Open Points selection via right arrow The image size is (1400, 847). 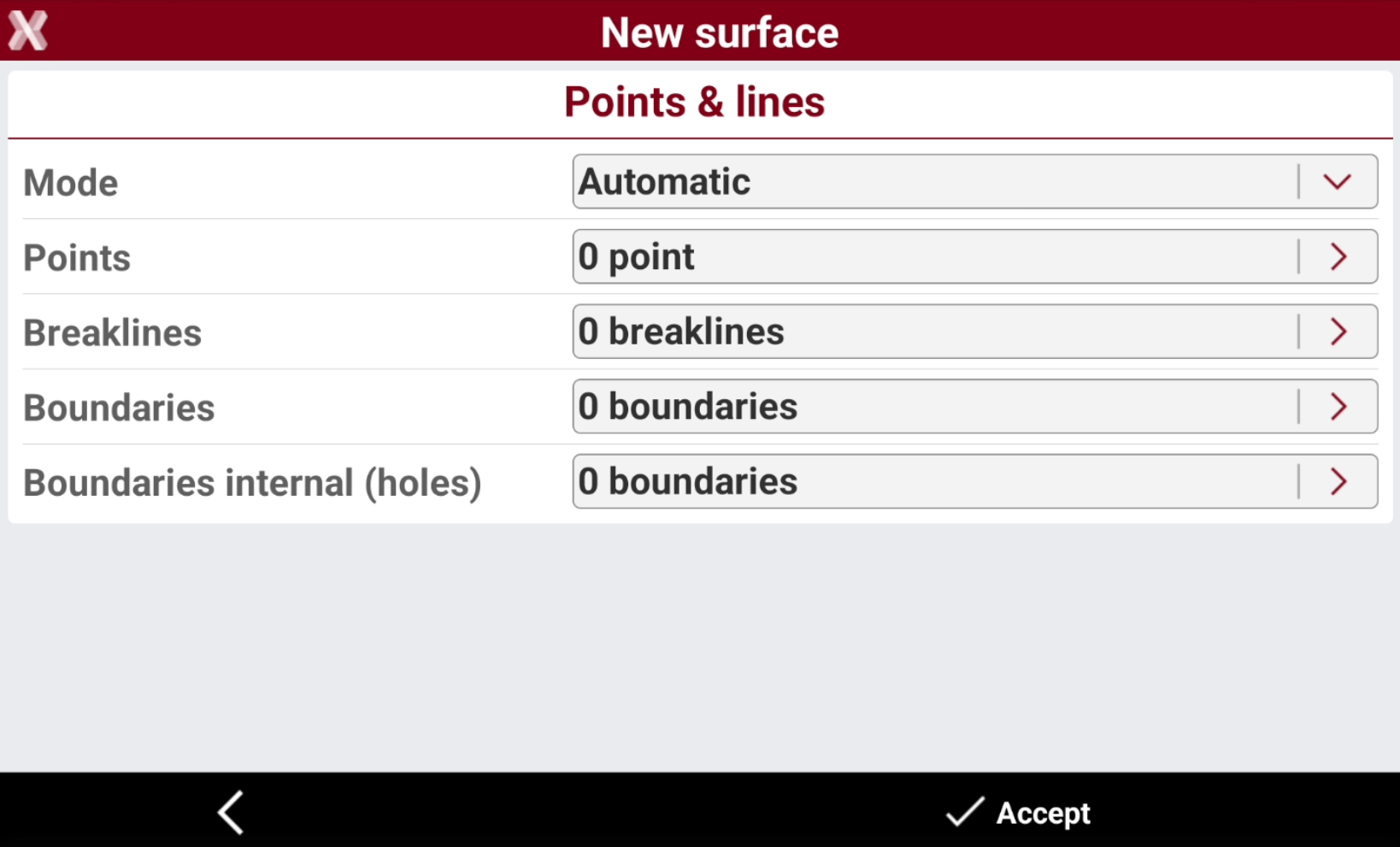(1338, 256)
